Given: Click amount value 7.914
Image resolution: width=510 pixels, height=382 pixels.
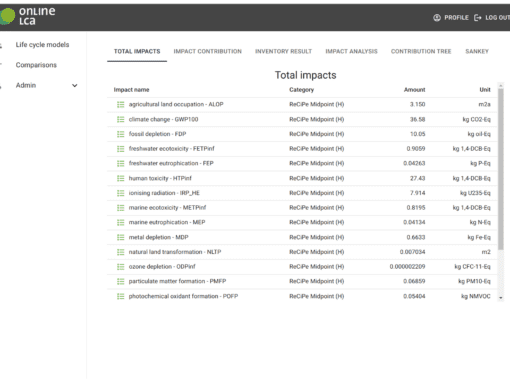Looking at the screenshot, I should pyautogui.click(x=417, y=193).
